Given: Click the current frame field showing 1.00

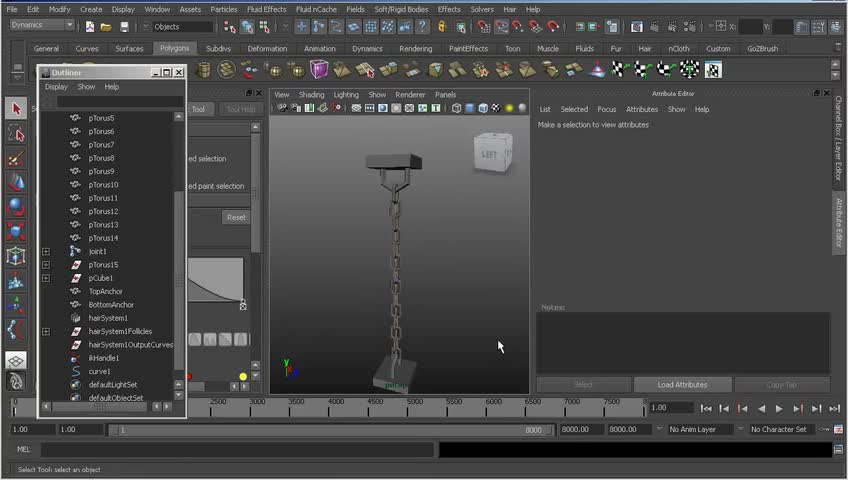Looking at the screenshot, I should tap(671, 408).
